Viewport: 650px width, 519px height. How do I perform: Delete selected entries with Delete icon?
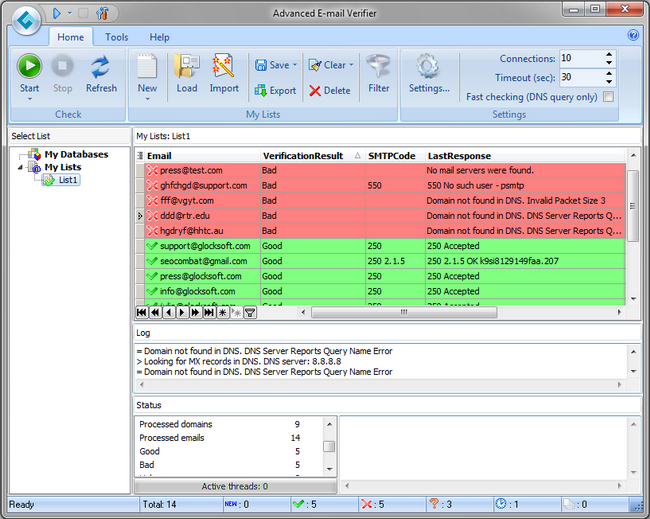(330, 90)
